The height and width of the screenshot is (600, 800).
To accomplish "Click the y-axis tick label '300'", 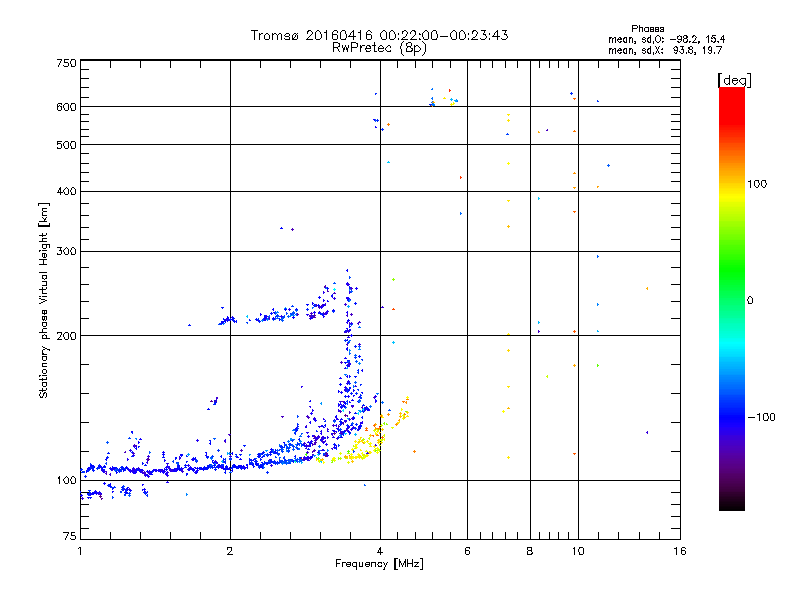I will (x=66, y=252).
